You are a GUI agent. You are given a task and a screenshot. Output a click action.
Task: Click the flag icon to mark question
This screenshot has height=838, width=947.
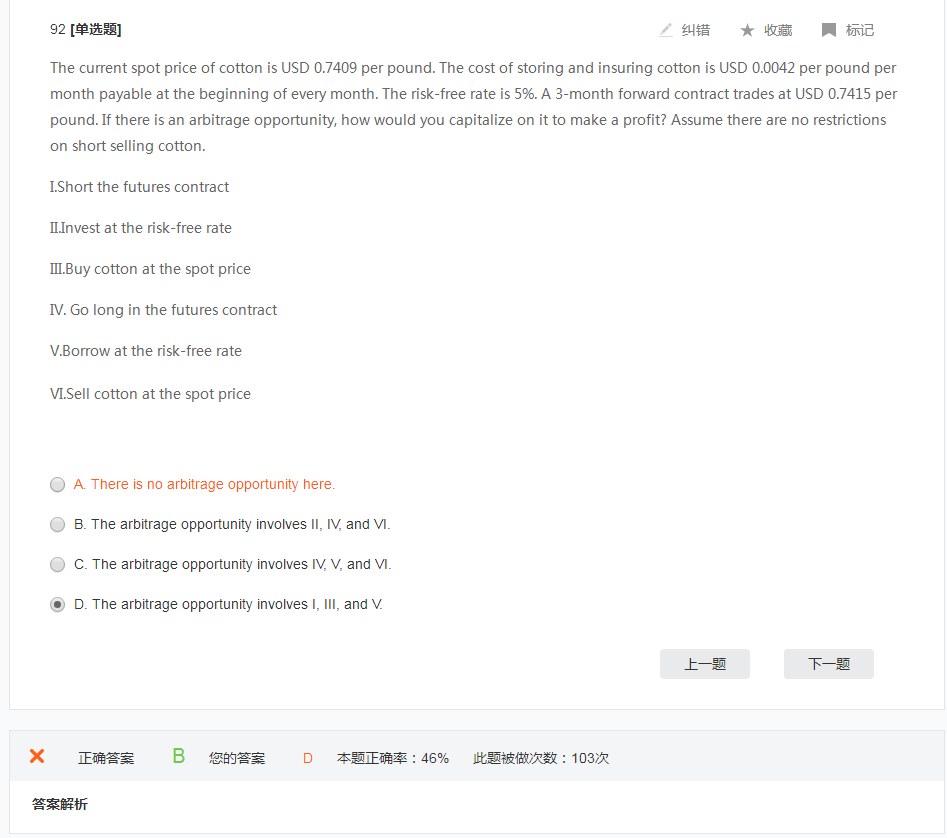coord(829,30)
